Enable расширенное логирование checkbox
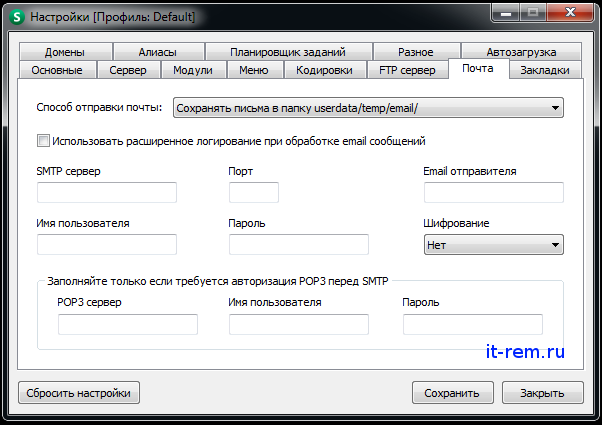602x425 pixels. [x=43, y=141]
